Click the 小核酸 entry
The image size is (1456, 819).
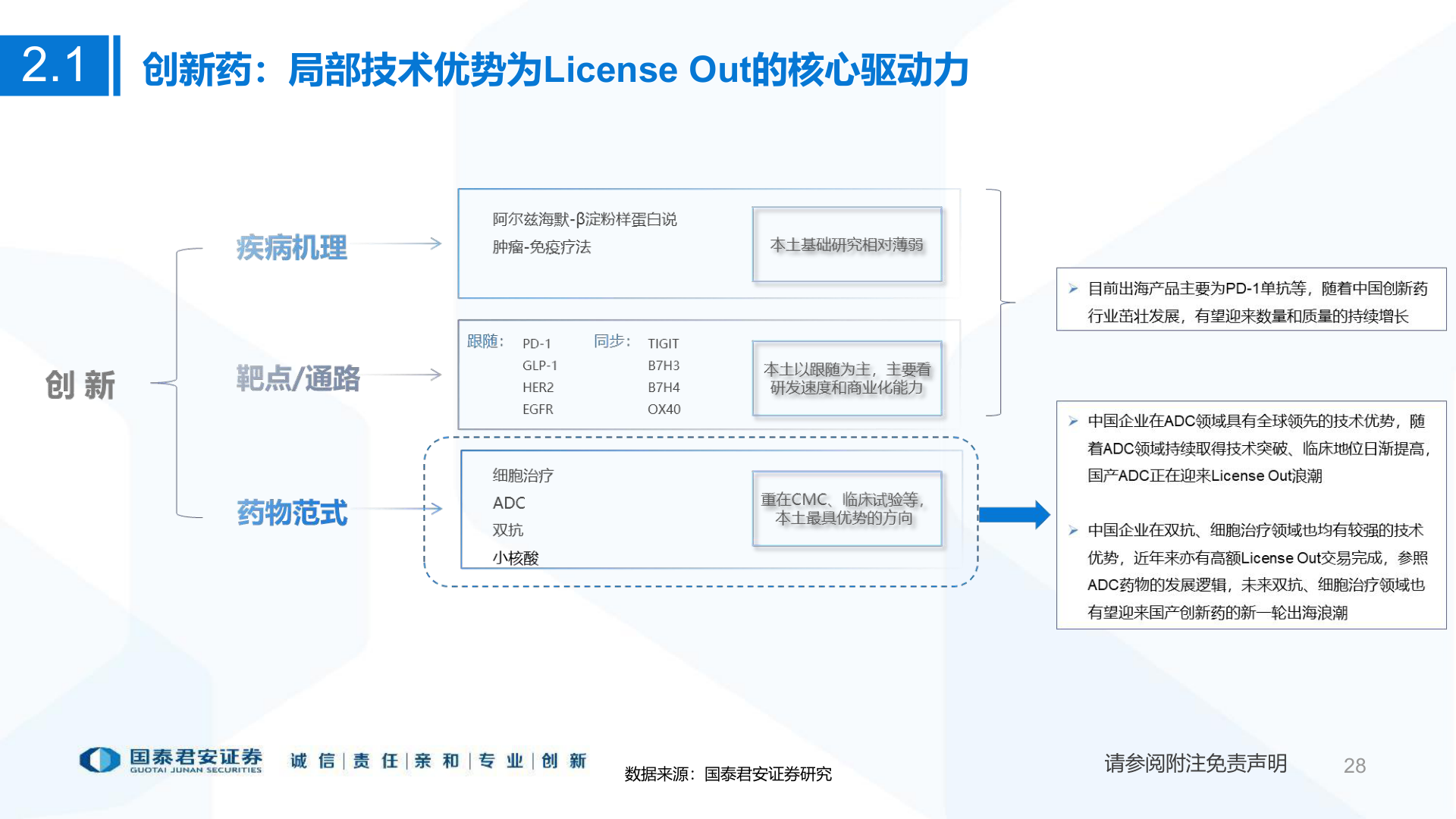pos(516,558)
